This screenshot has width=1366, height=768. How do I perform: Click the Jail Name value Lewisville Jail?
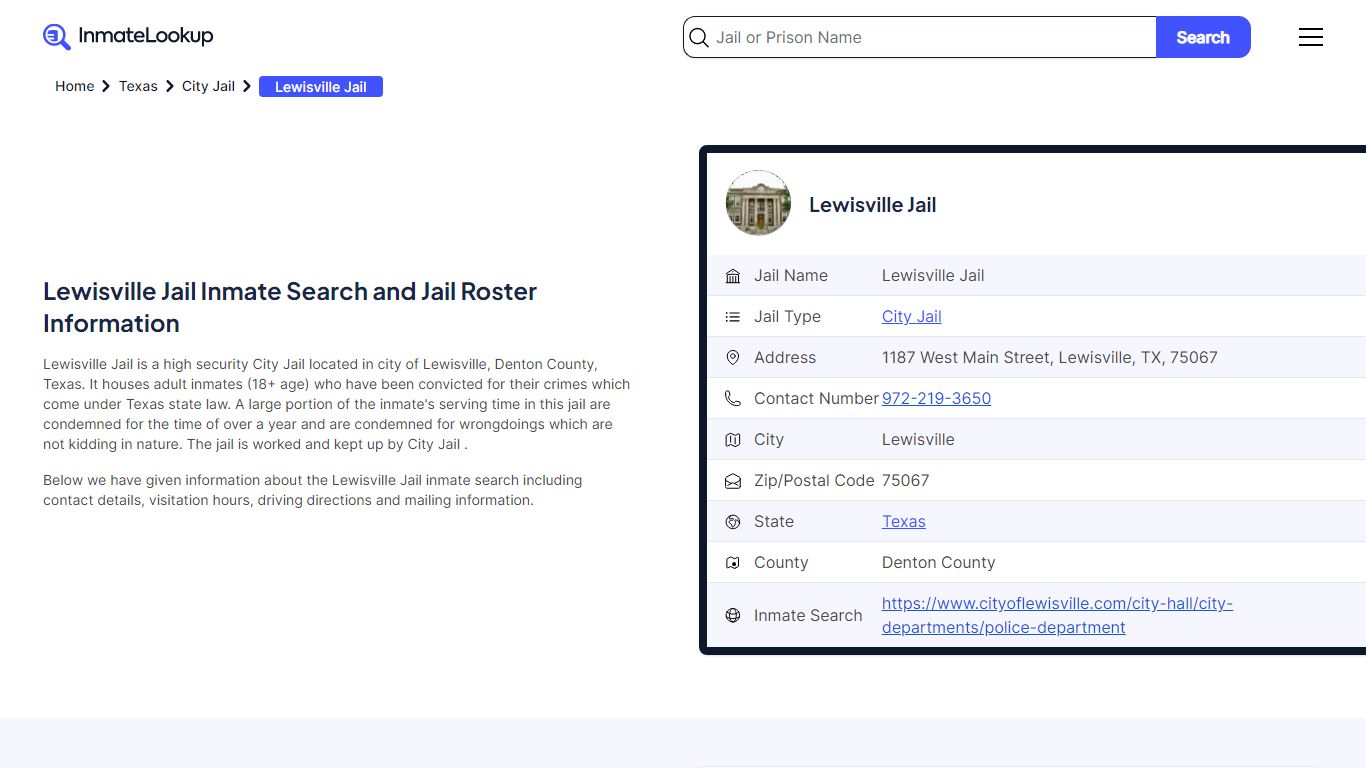pos(933,276)
